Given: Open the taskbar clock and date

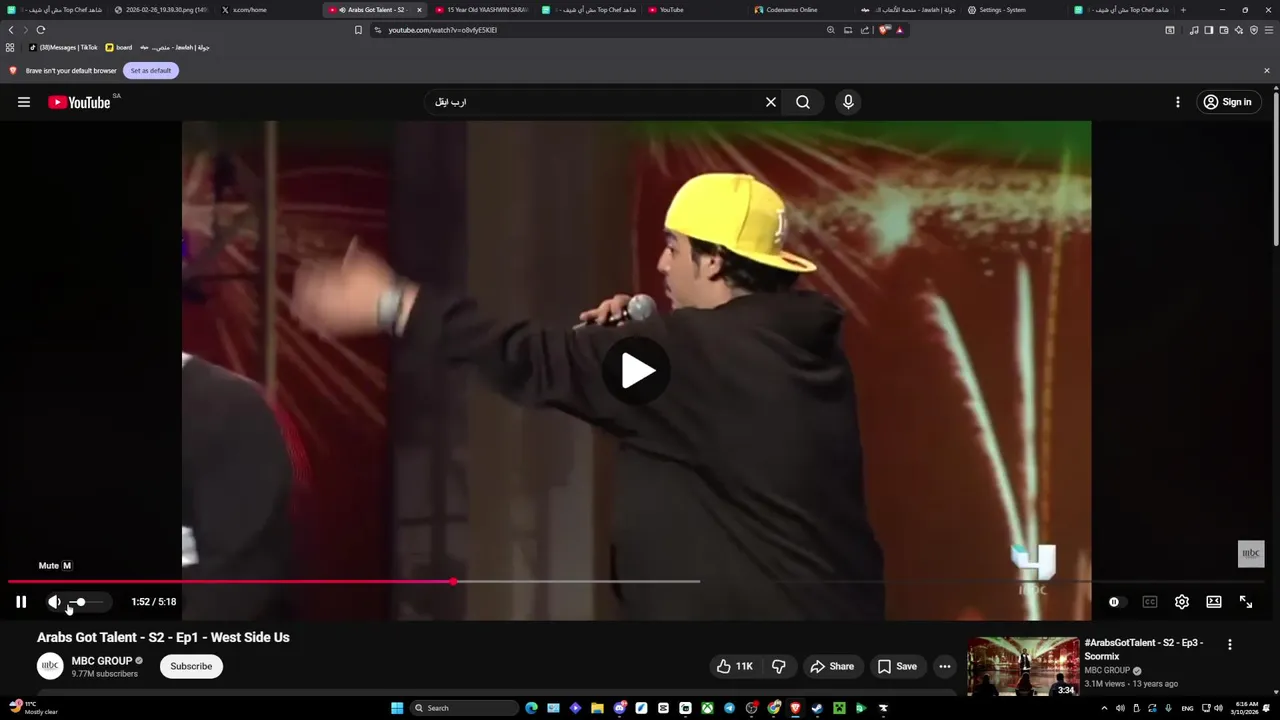Looking at the screenshot, I should (x=1247, y=708).
